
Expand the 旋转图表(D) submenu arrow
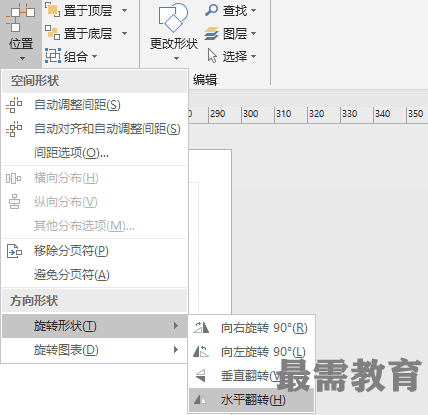pyautogui.click(x=176, y=350)
